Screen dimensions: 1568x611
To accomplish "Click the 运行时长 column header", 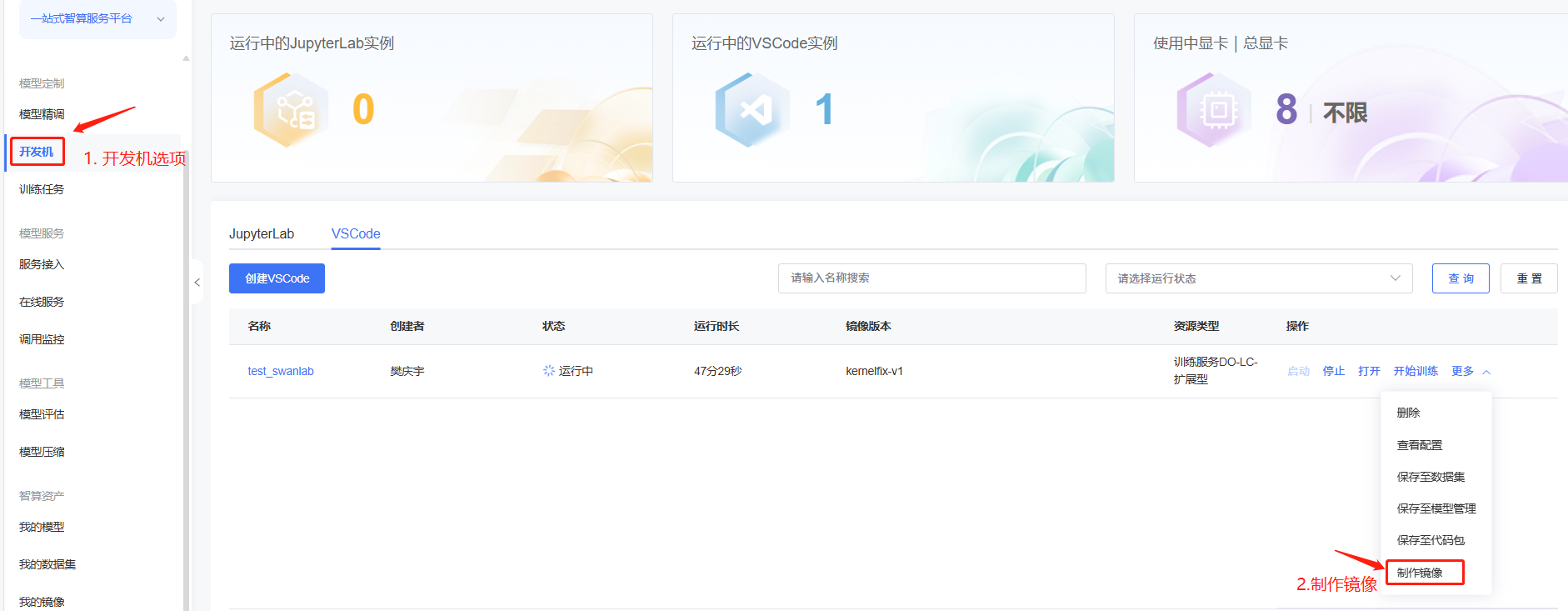I will [717, 326].
